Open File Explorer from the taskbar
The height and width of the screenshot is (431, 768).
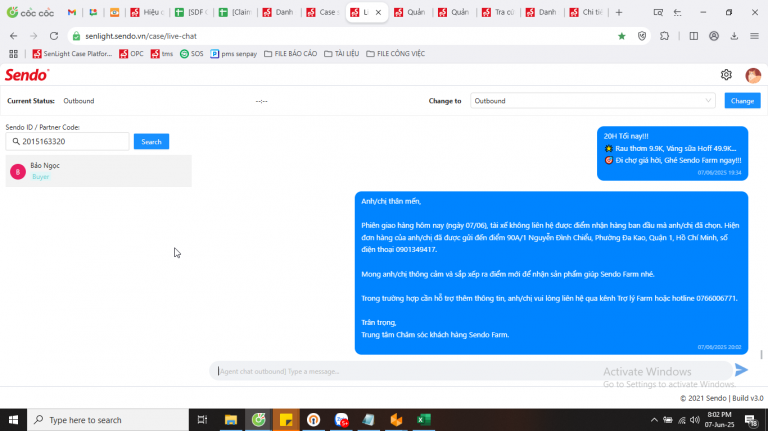[231, 420]
